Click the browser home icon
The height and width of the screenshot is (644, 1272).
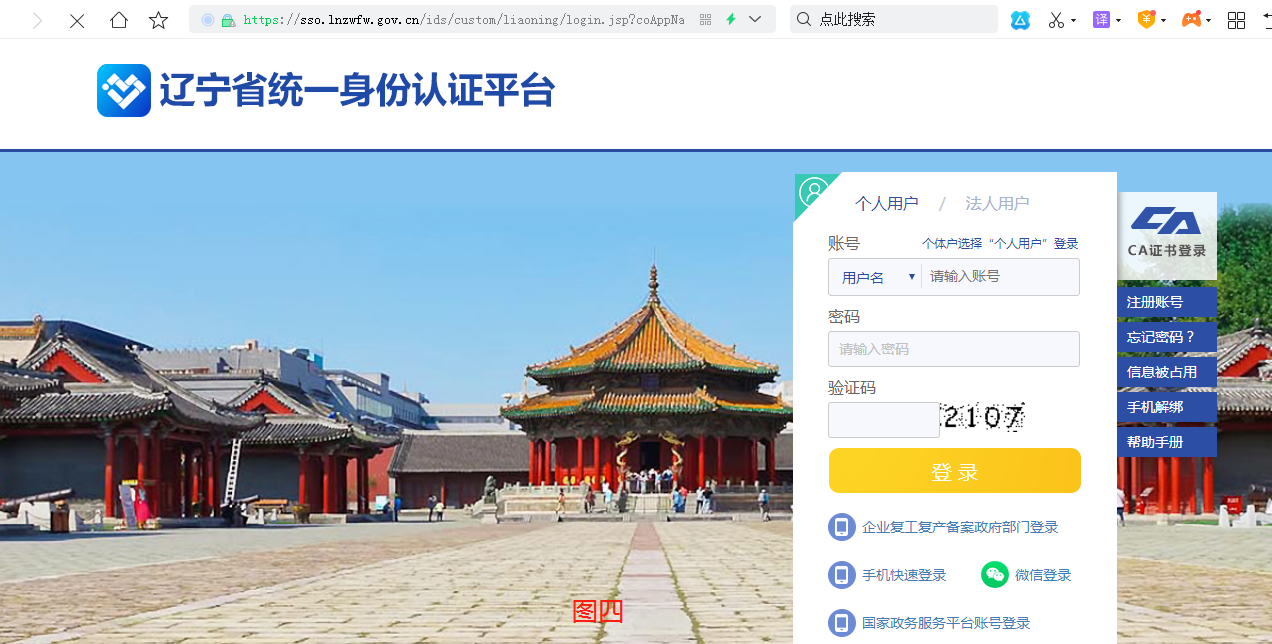pyautogui.click(x=119, y=20)
